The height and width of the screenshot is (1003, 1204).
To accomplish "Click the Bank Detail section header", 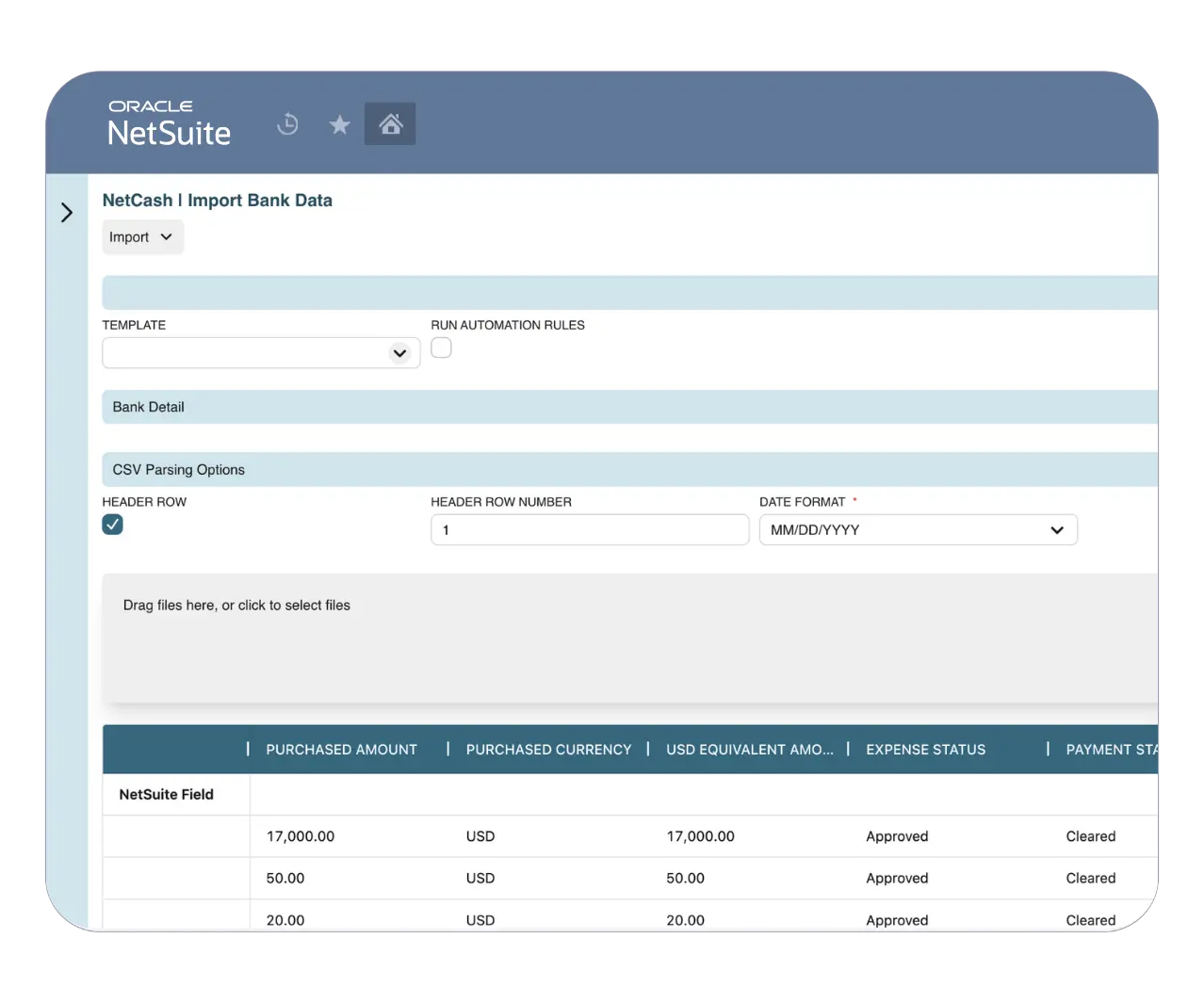I will [x=629, y=407].
